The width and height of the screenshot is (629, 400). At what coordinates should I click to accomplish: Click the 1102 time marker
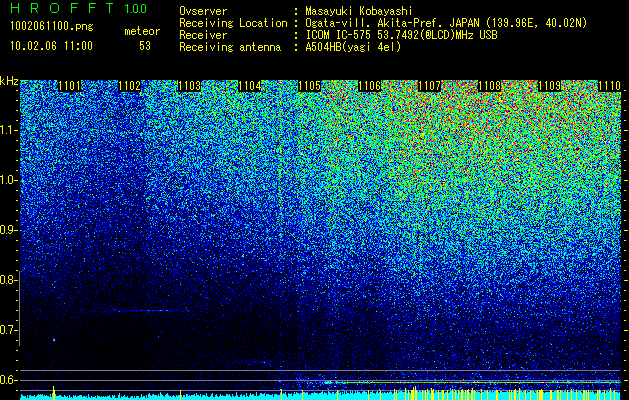coord(129,86)
